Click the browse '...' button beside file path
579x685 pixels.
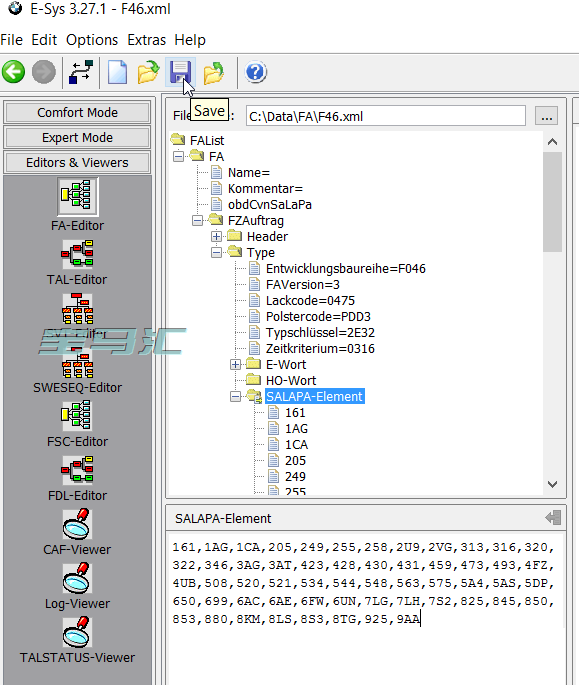point(546,116)
